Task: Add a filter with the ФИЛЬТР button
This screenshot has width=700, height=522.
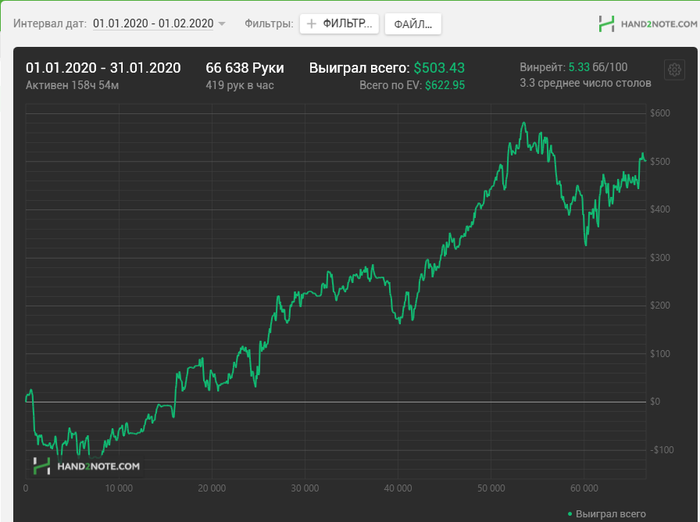Action: (x=339, y=24)
